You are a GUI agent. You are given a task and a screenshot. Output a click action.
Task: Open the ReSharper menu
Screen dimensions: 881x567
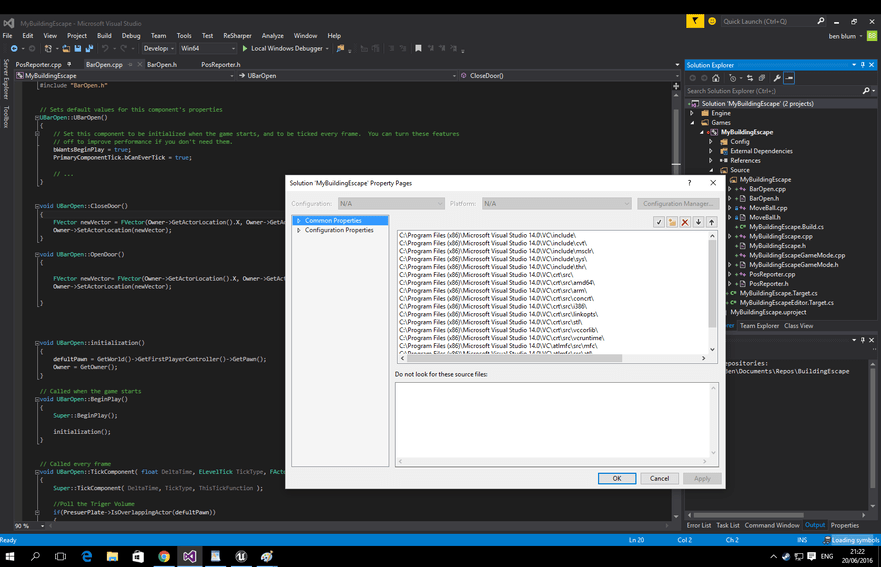[x=238, y=35]
